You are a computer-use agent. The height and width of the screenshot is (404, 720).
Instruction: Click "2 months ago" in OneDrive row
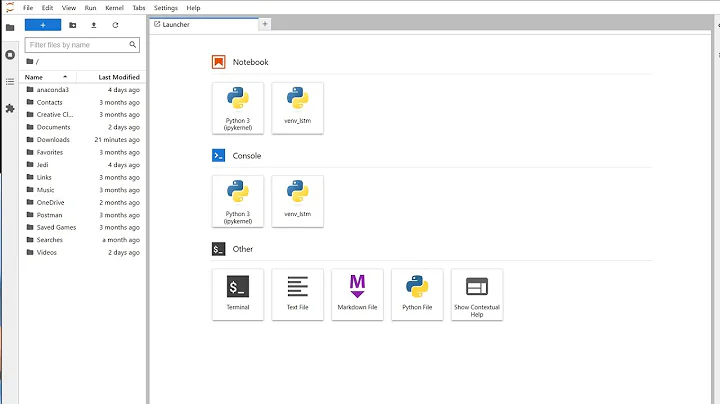(x=119, y=202)
